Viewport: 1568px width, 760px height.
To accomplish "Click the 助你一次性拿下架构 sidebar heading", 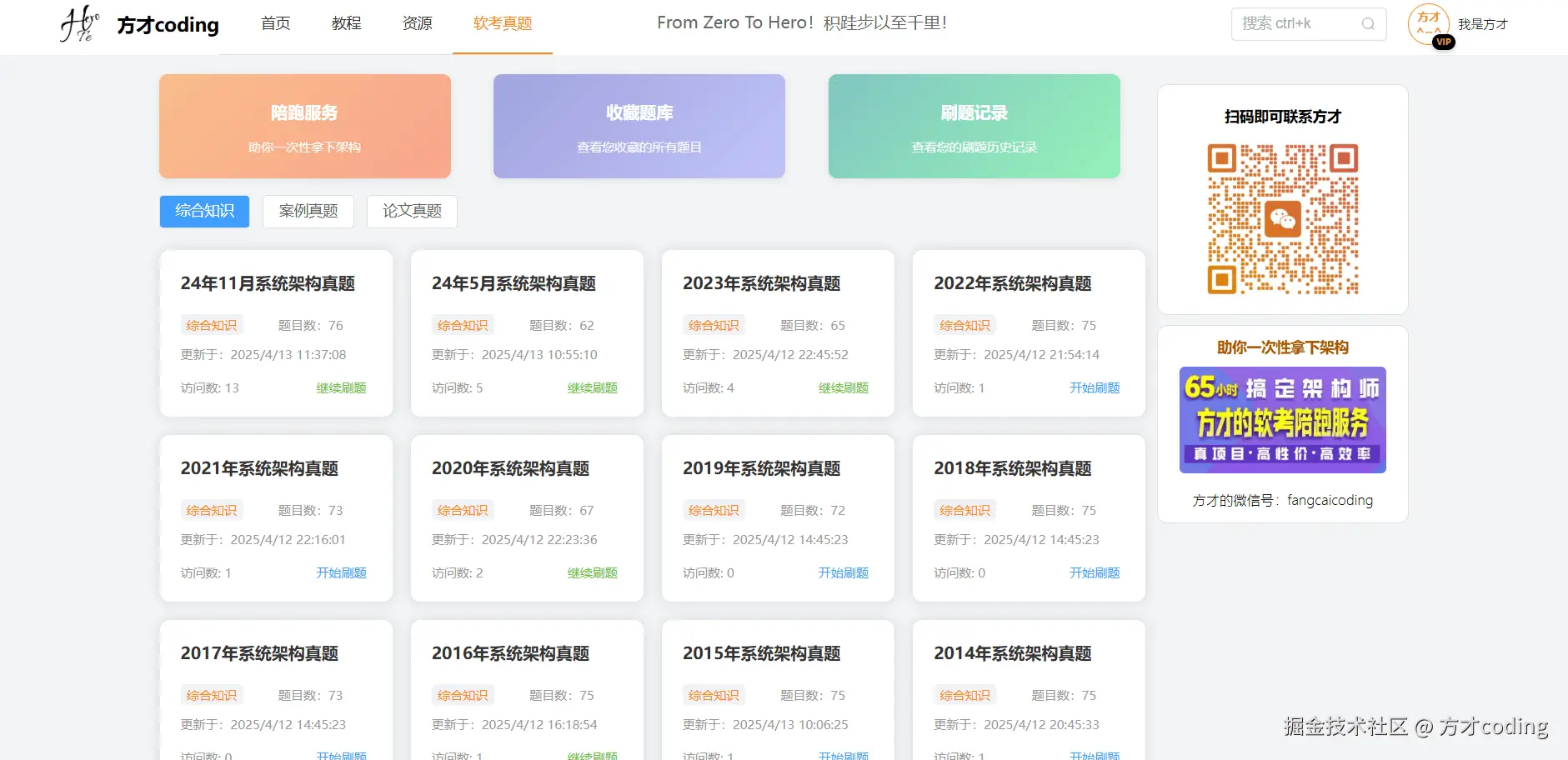I will click(x=1283, y=347).
